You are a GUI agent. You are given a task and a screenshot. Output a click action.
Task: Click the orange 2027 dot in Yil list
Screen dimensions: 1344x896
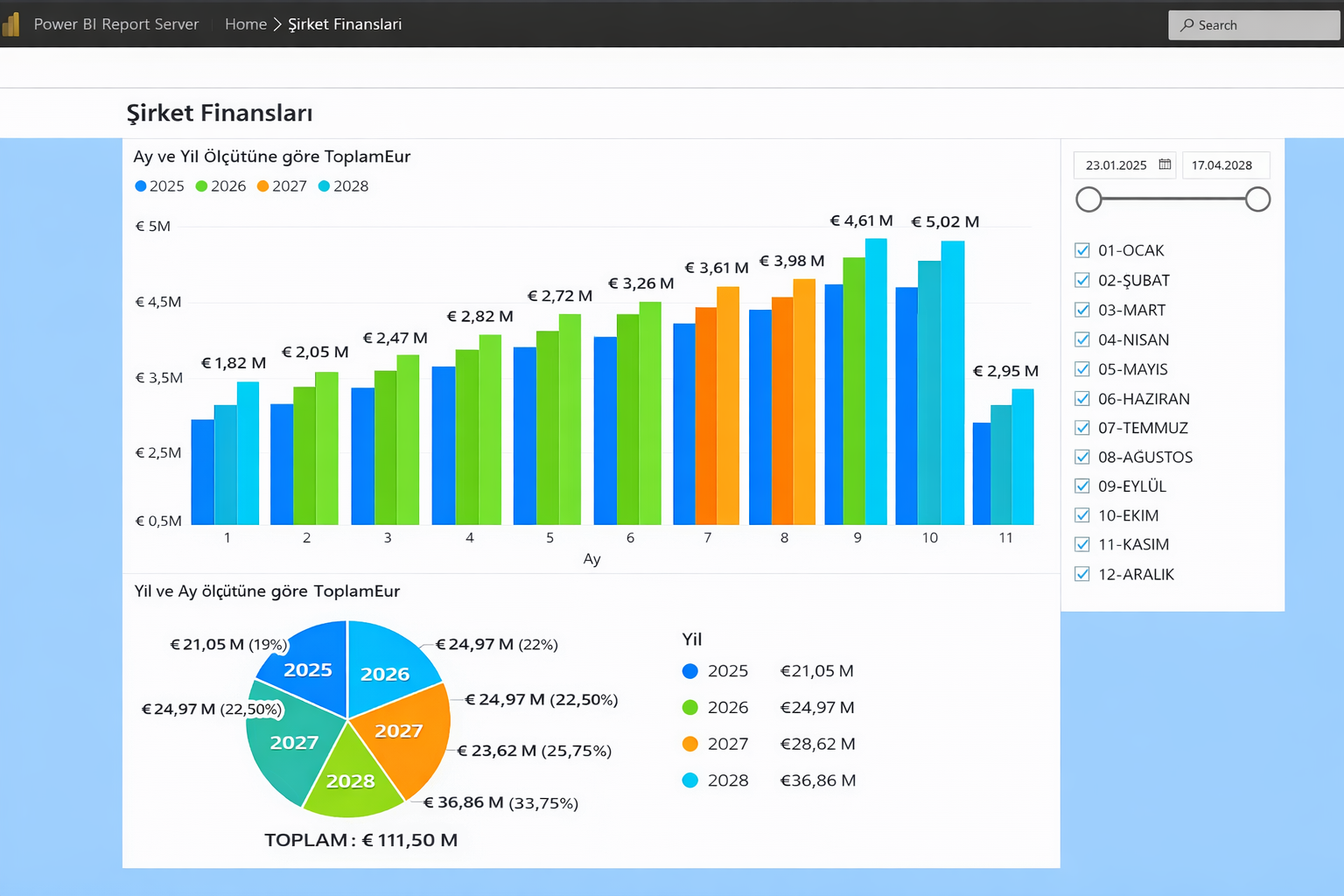(690, 744)
